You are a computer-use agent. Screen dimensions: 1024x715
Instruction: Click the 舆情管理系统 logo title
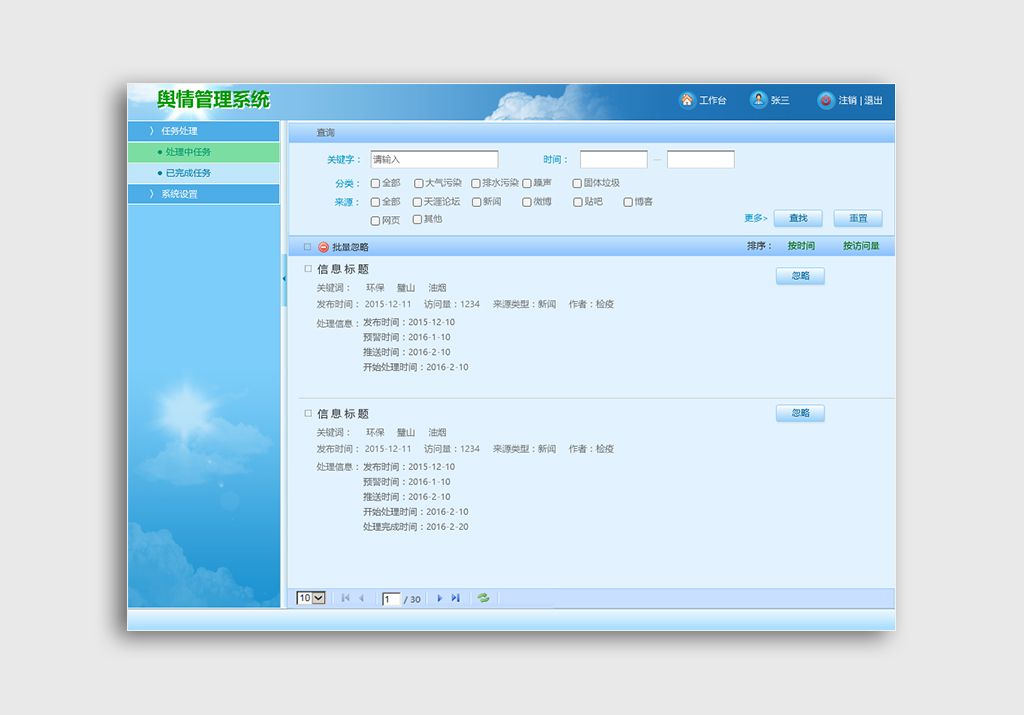[213, 99]
